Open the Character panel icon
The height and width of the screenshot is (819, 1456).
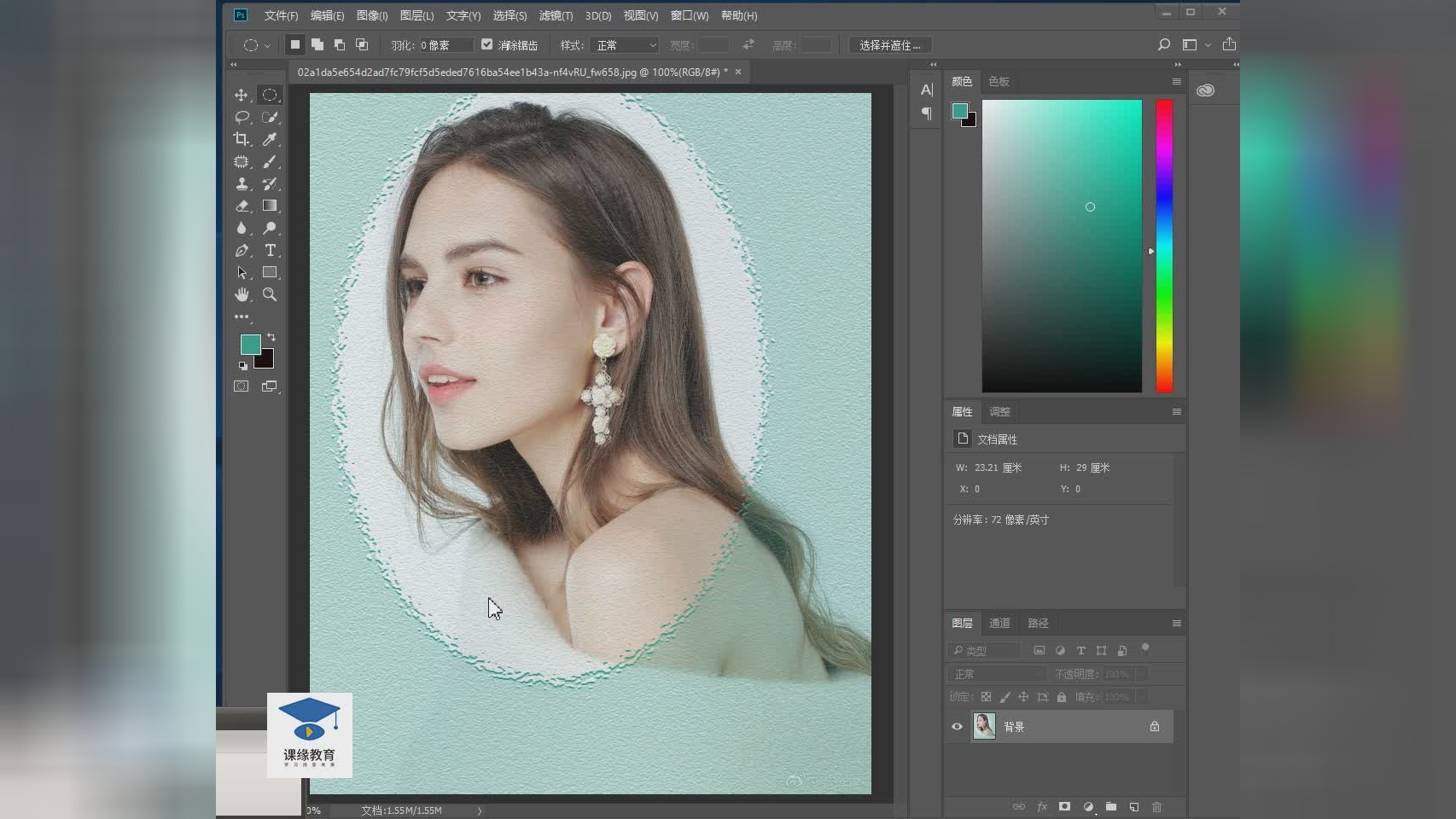click(927, 90)
